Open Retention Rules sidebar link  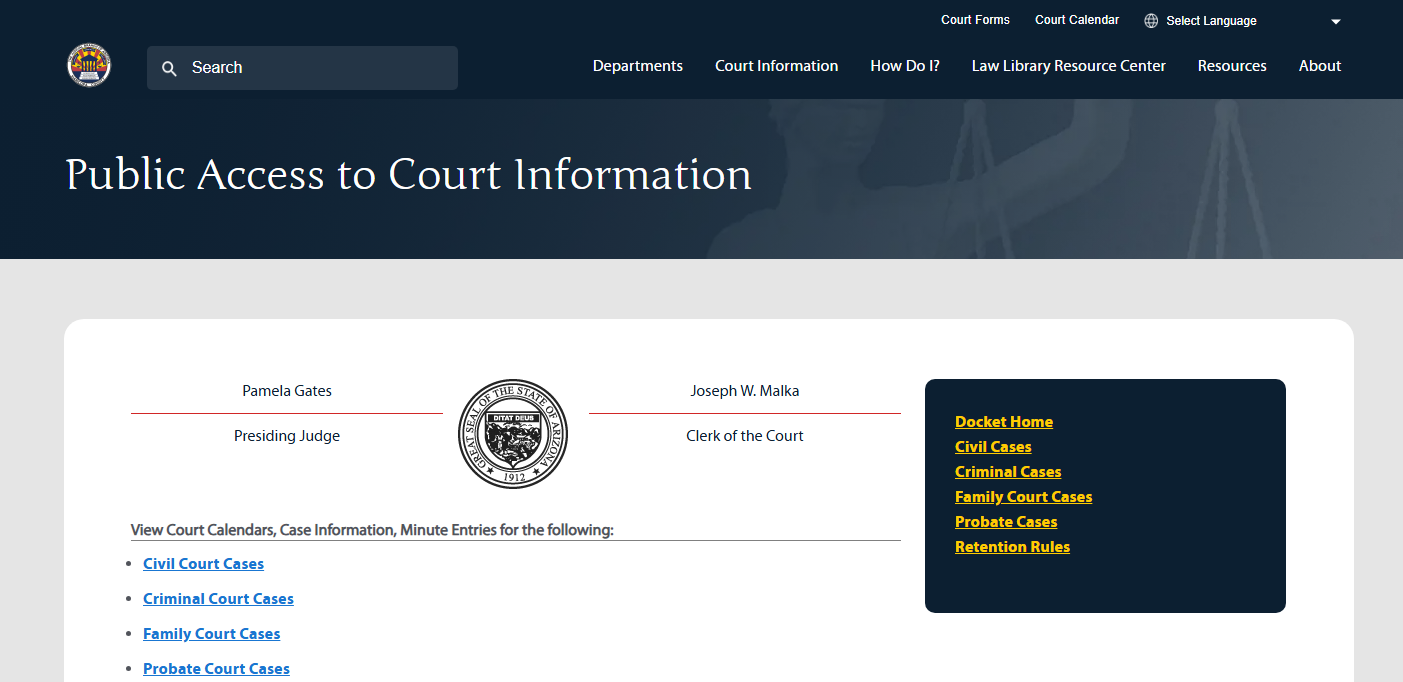coord(1012,547)
